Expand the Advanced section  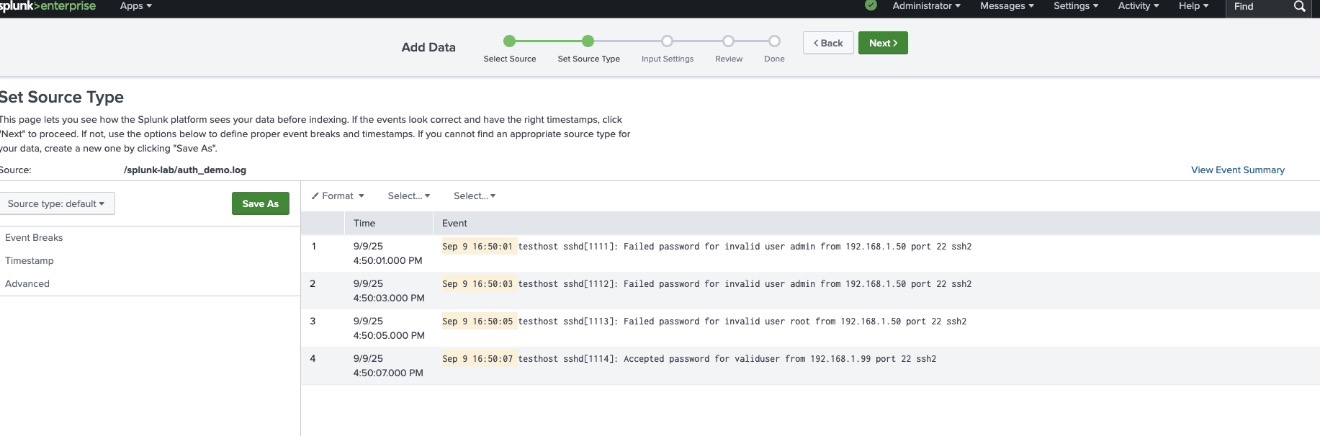[x=27, y=284]
